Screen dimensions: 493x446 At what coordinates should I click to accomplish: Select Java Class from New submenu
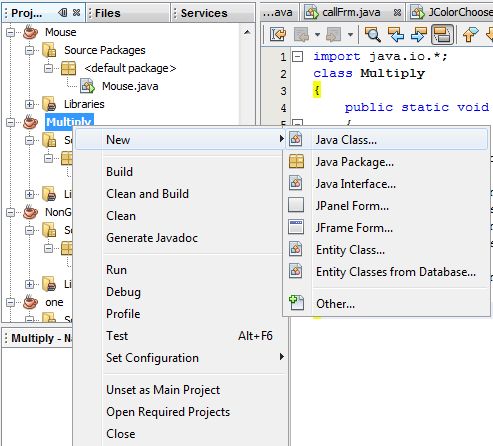click(386, 140)
